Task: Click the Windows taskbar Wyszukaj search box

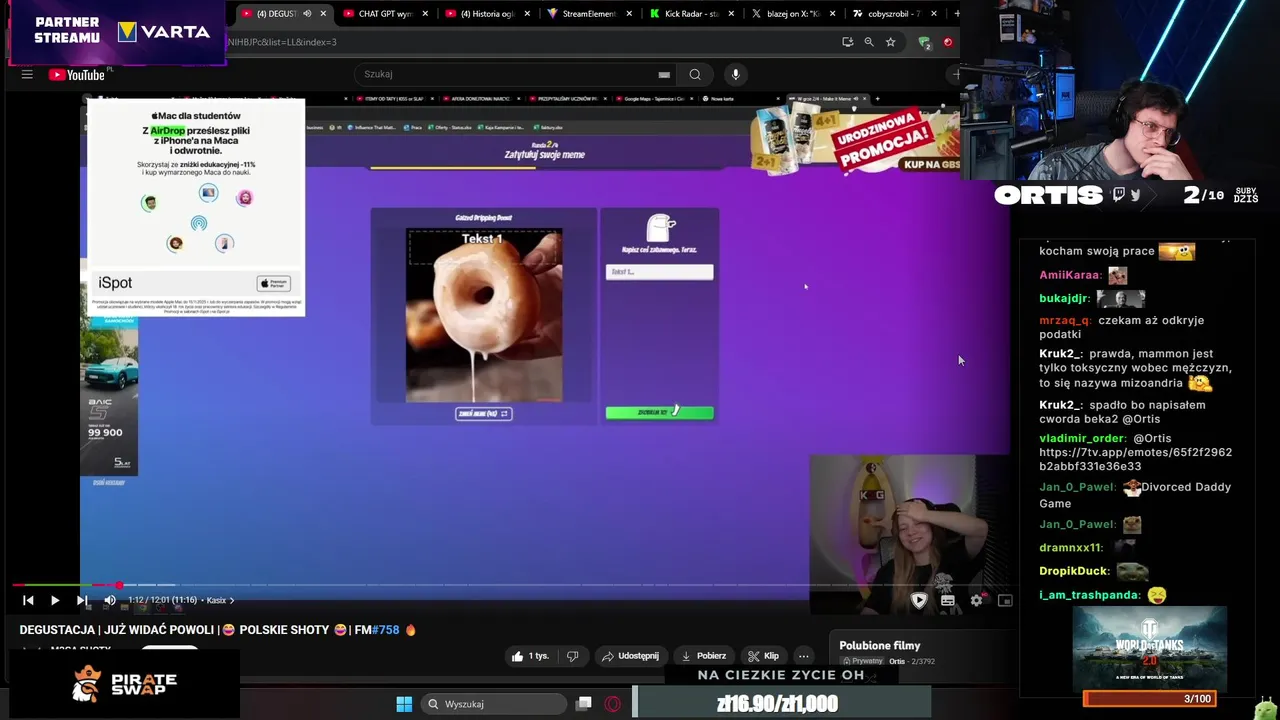Action: click(494, 704)
